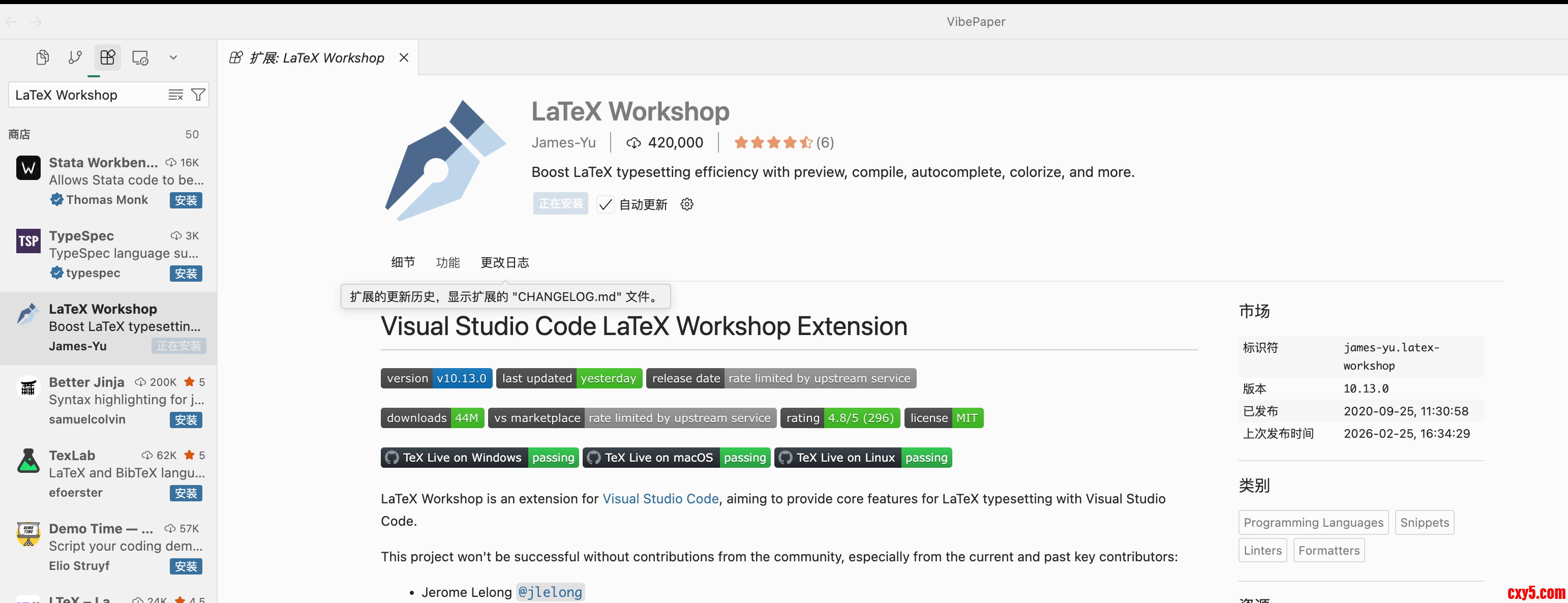
Task: Open the Source Control icon
Action: tap(75, 58)
